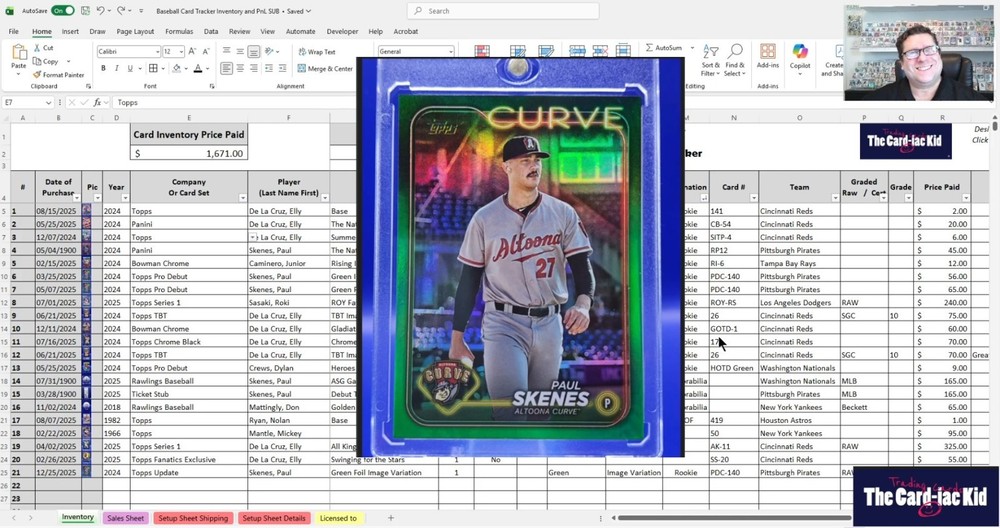This screenshot has width=1000, height=528.
Task: Cut the selected cell with scissors icon
Action: [43, 48]
